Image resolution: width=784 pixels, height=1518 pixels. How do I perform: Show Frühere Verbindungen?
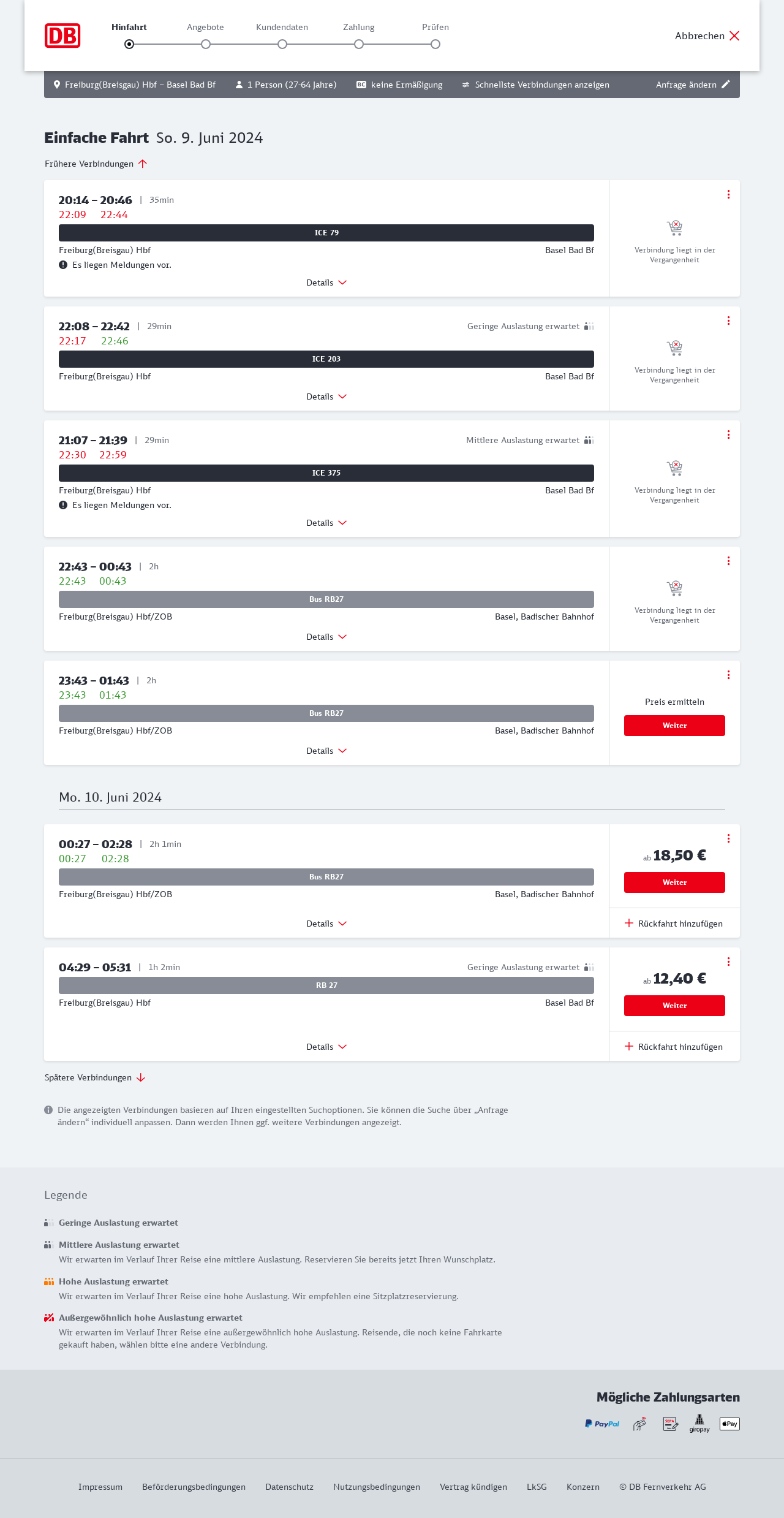point(96,164)
